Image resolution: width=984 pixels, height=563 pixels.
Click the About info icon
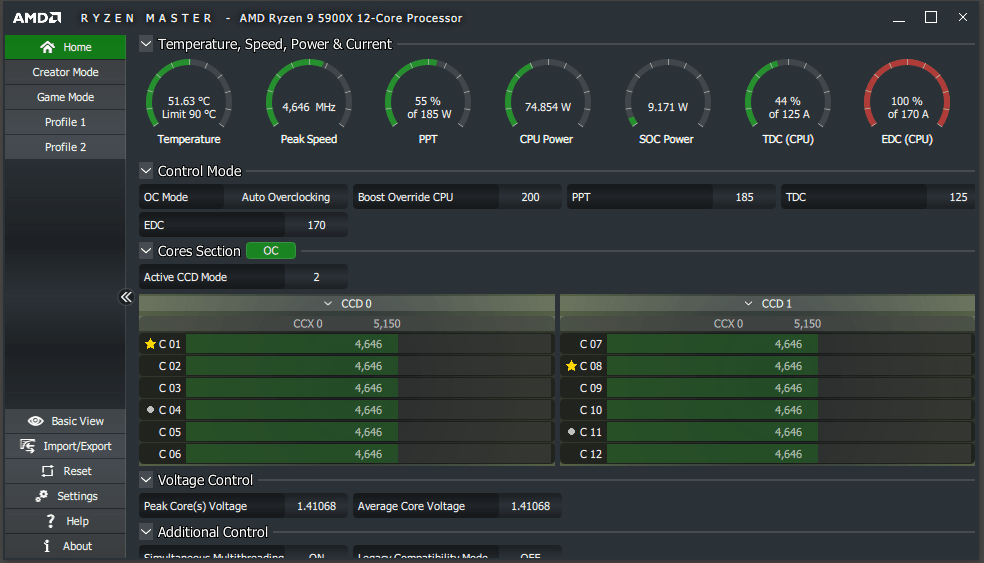[x=46, y=546]
